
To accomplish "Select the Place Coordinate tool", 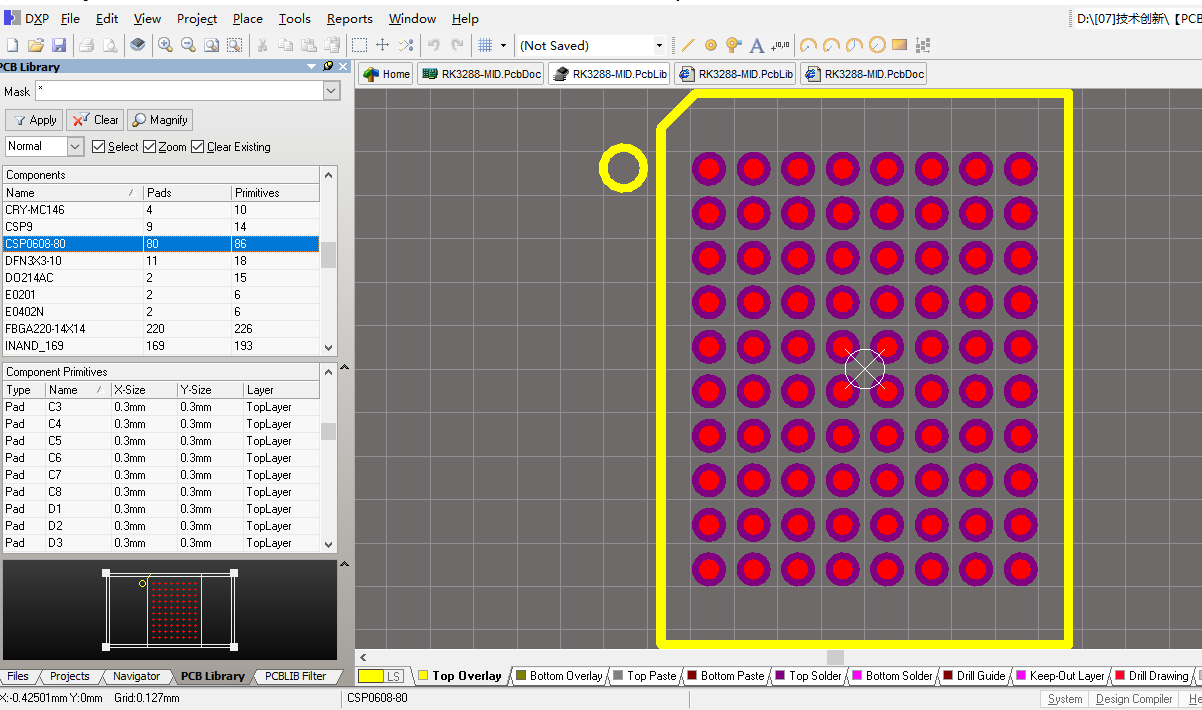I will coord(781,45).
